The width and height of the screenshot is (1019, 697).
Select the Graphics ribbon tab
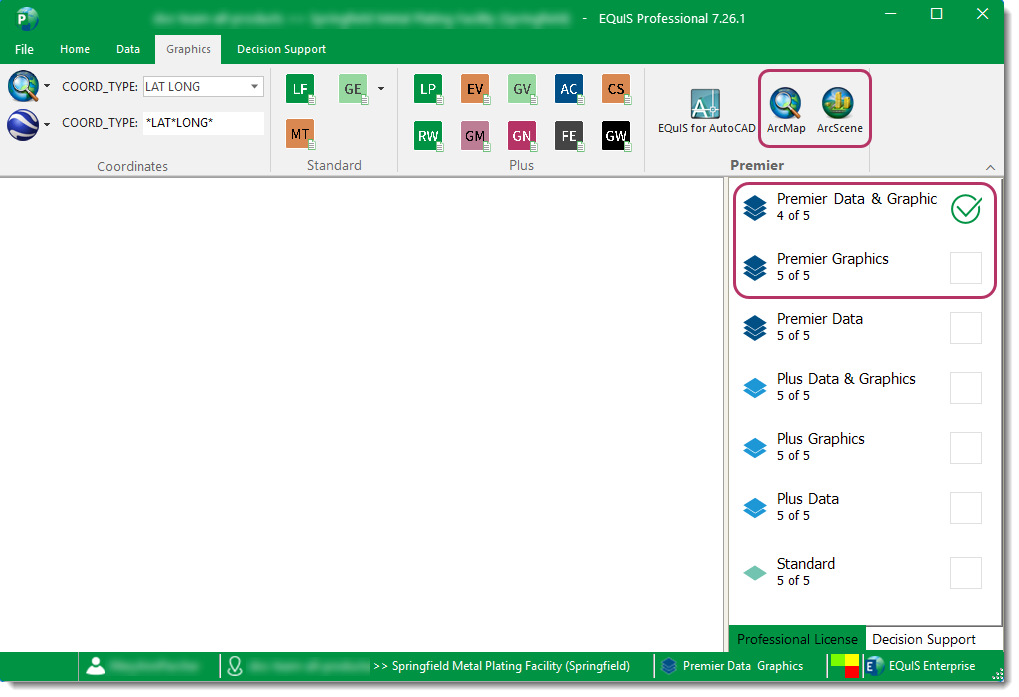coord(188,49)
